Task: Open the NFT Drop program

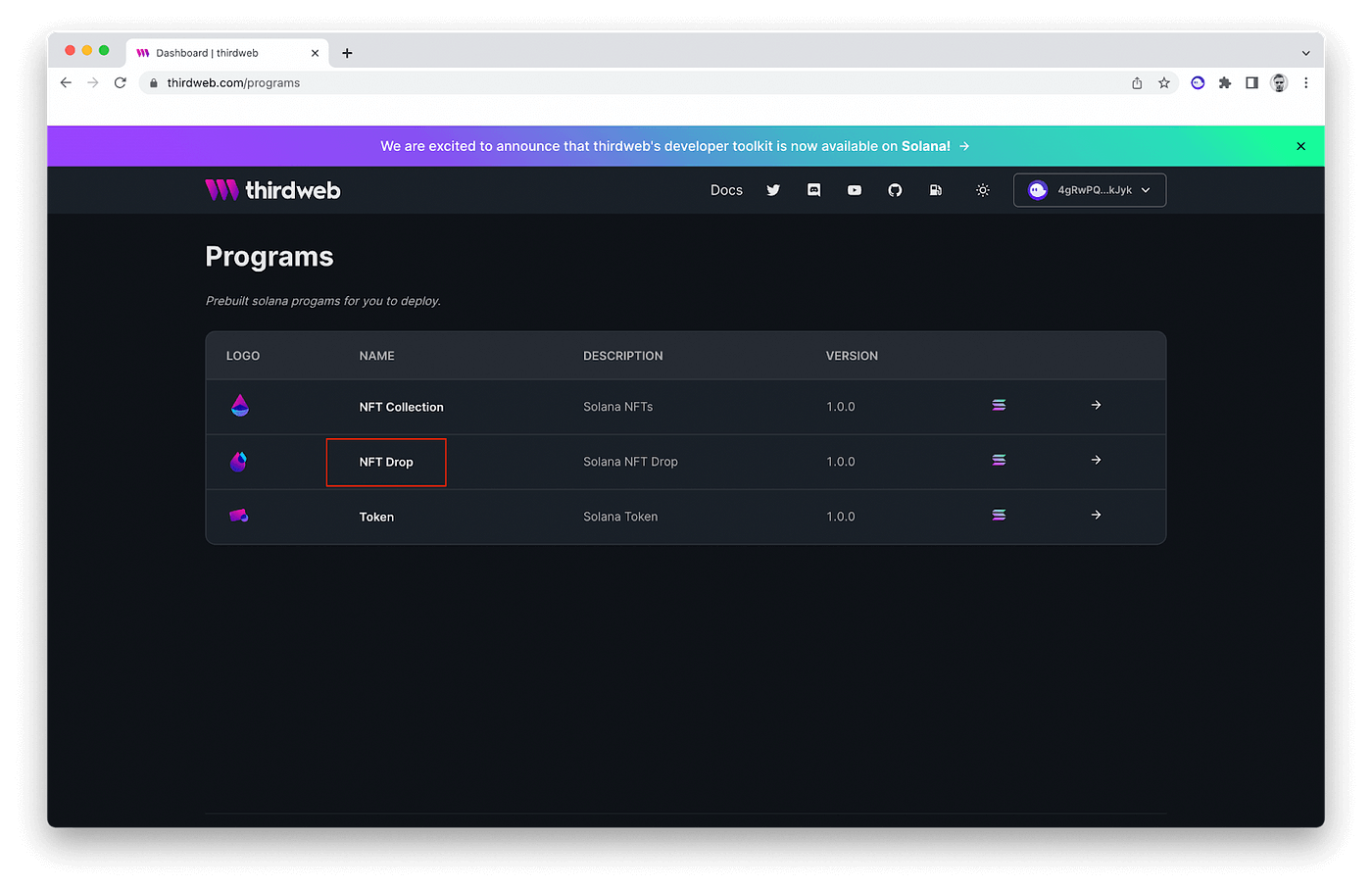Action: coord(386,462)
